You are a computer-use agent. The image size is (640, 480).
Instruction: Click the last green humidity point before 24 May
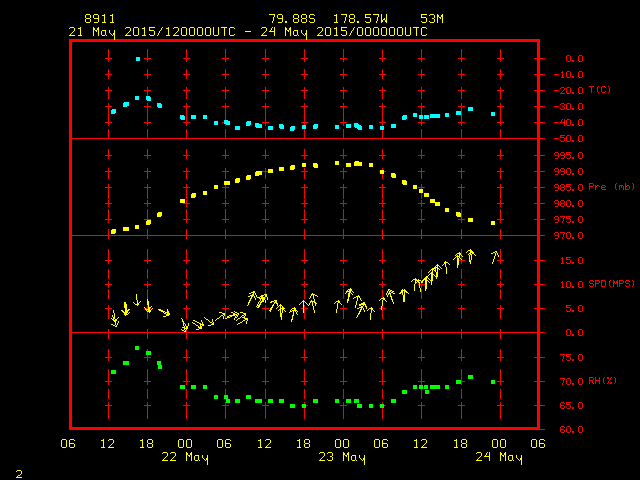[x=493, y=382]
